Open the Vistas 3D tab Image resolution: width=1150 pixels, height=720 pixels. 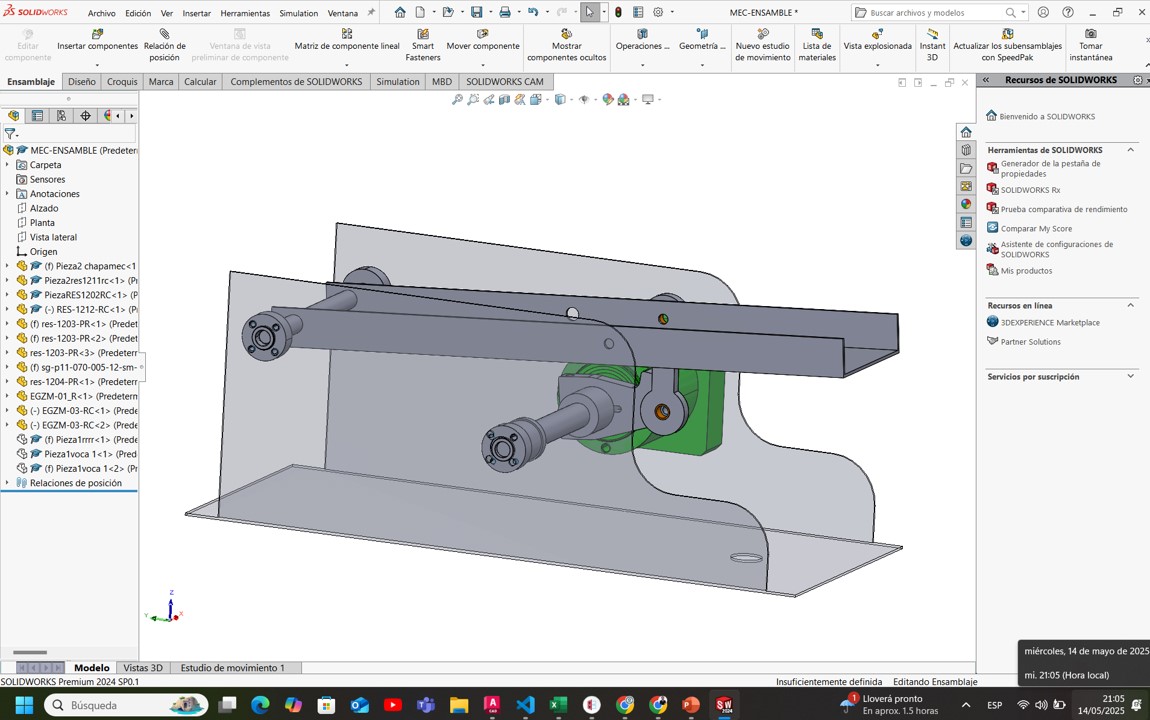coord(143,667)
